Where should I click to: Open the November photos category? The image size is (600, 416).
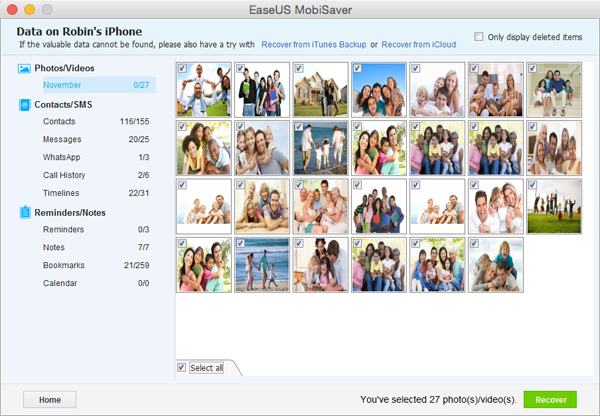[x=99, y=85]
